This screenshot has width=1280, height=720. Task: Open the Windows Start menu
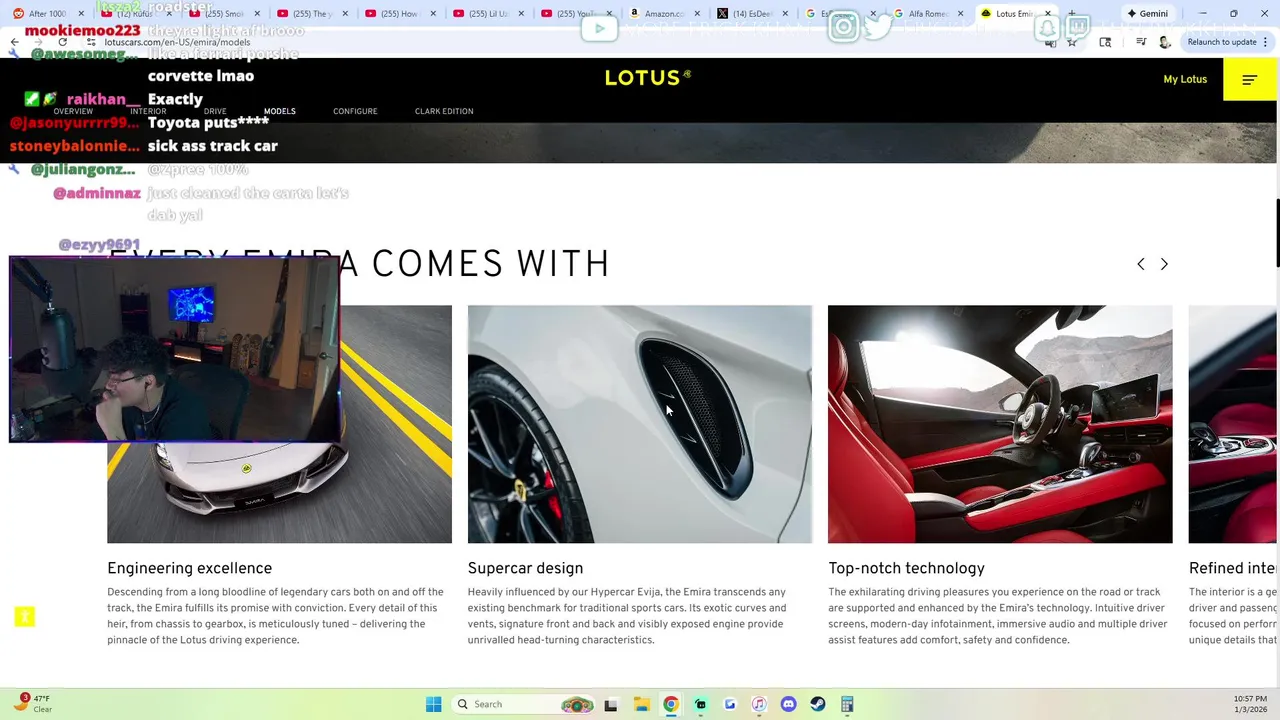pyautogui.click(x=433, y=704)
